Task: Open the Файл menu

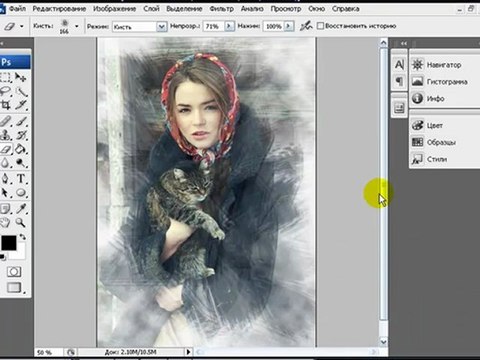Action: 17,9
